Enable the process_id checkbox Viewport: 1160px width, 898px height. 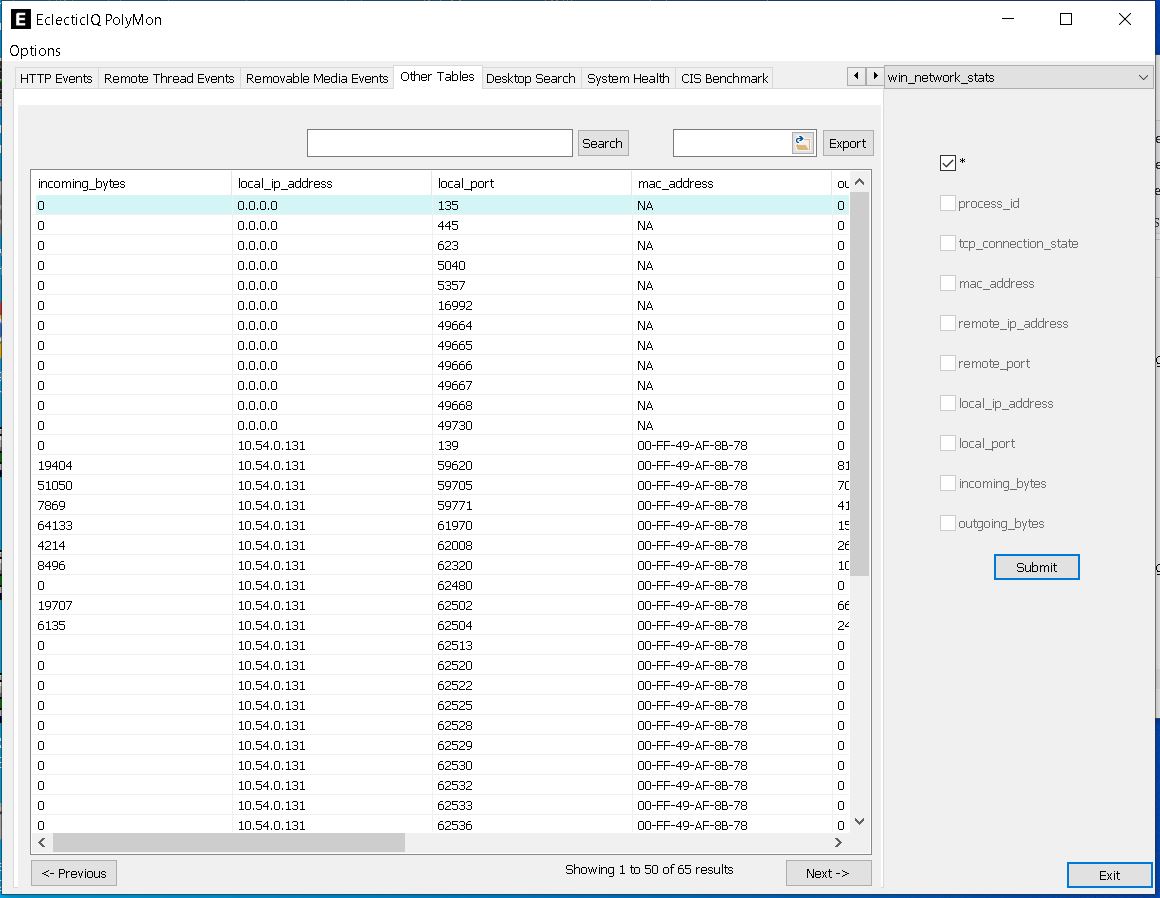[x=947, y=202]
